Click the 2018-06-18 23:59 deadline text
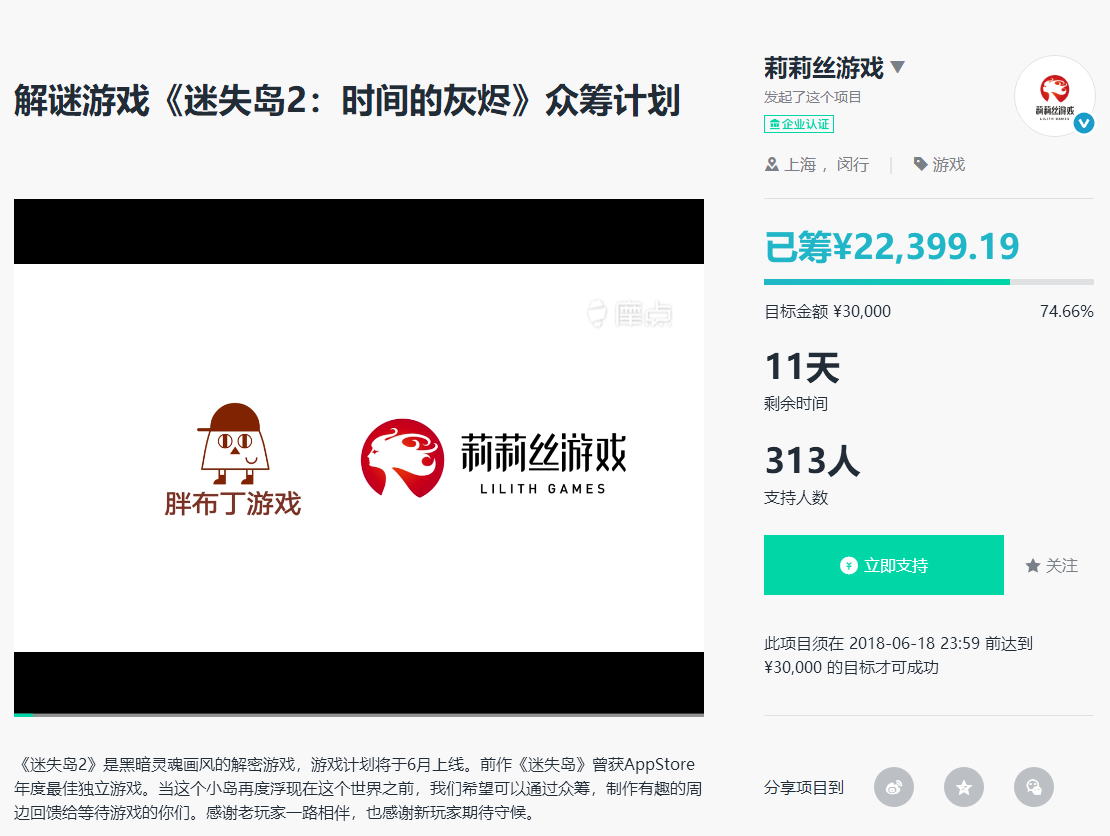 tap(914, 643)
